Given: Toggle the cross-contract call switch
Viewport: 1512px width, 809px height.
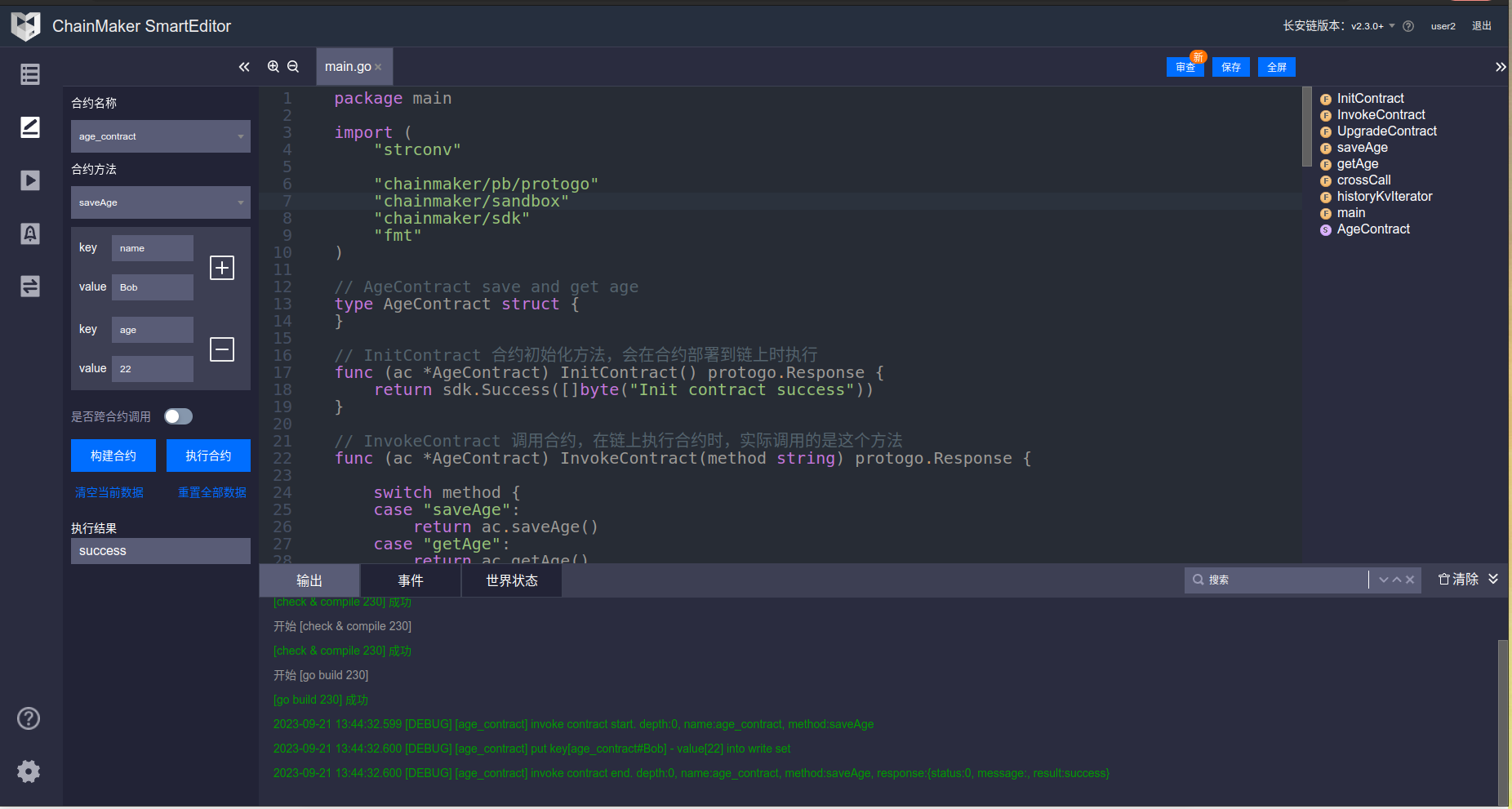Looking at the screenshot, I should (178, 416).
